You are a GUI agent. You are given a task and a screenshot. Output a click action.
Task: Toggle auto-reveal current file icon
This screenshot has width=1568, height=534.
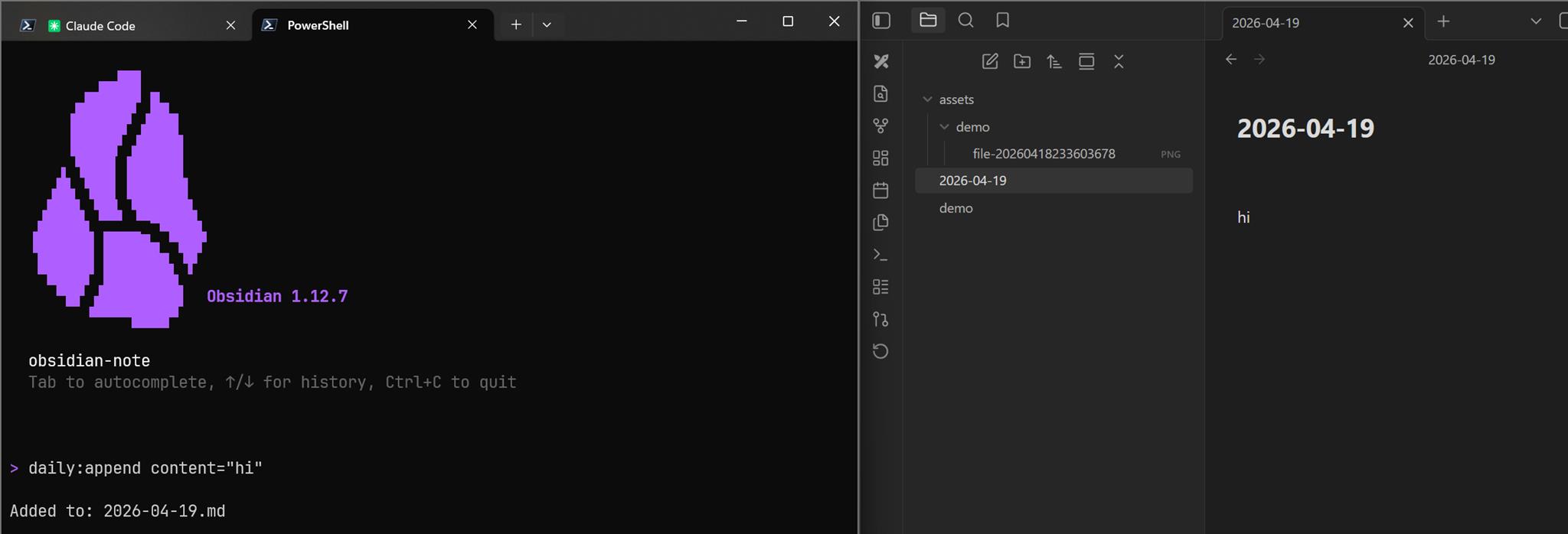click(x=1086, y=61)
